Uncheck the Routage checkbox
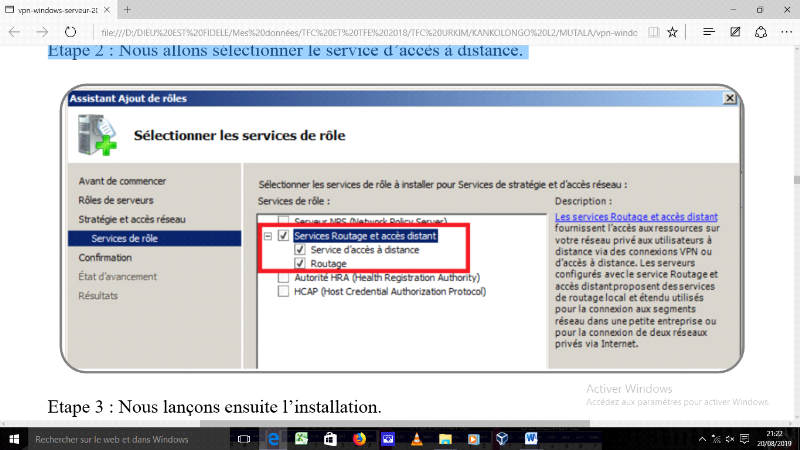The image size is (800, 450). pyautogui.click(x=299, y=263)
